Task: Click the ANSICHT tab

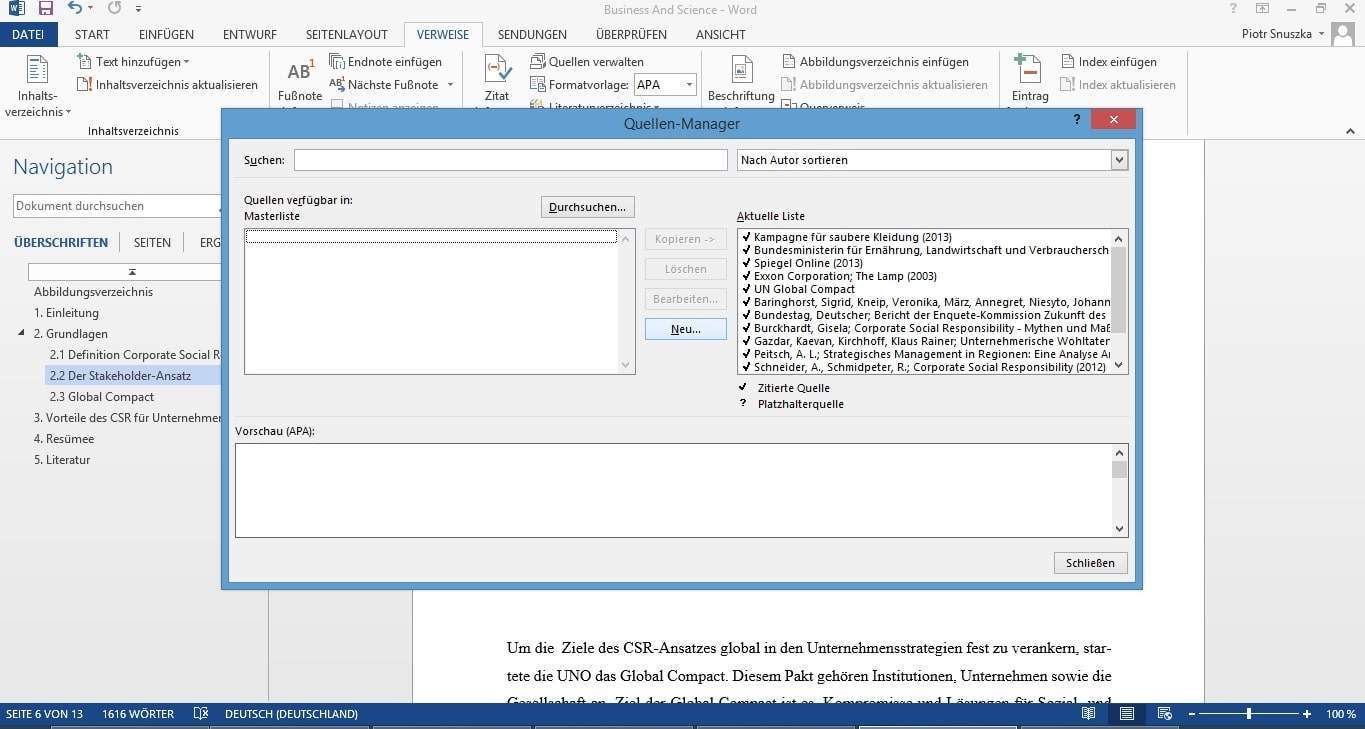Action: 720,34
